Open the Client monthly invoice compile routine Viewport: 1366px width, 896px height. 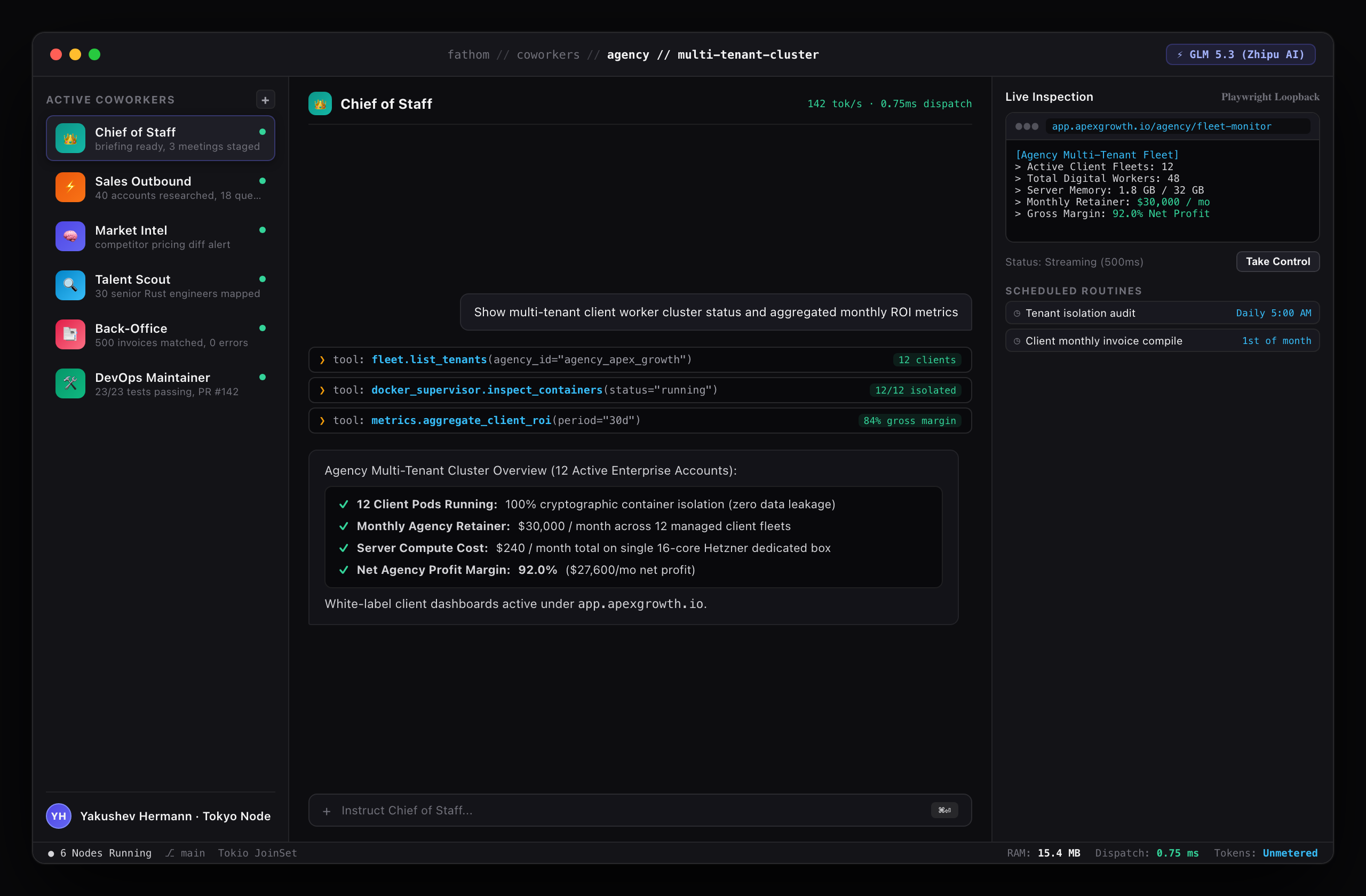click(1162, 341)
